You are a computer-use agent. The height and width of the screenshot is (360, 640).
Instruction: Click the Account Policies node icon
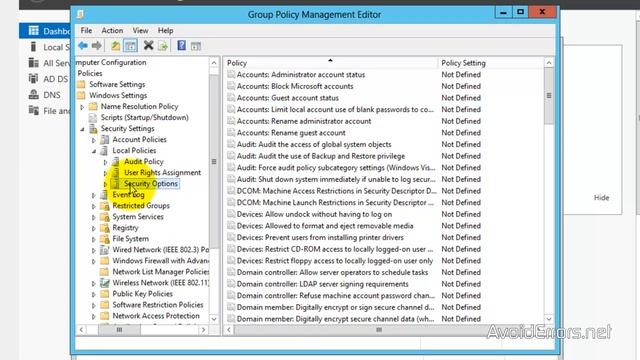105,140
